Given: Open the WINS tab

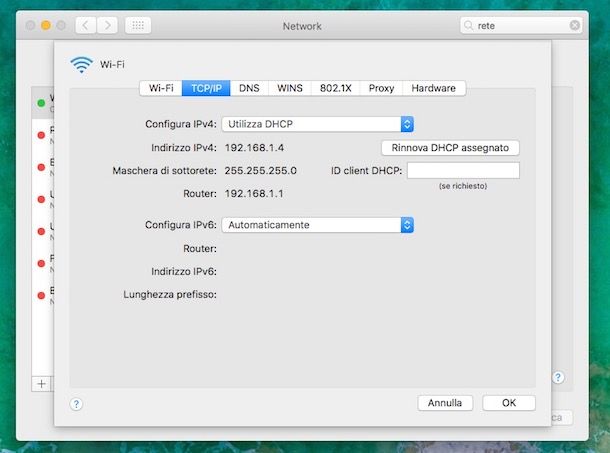Looking at the screenshot, I should click(x=290, y=88).
